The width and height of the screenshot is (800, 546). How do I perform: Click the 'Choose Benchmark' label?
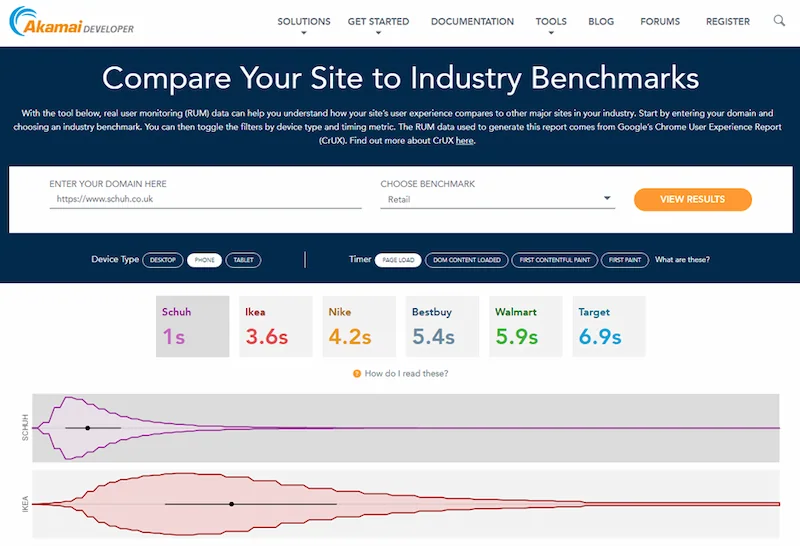coord(428,184)
